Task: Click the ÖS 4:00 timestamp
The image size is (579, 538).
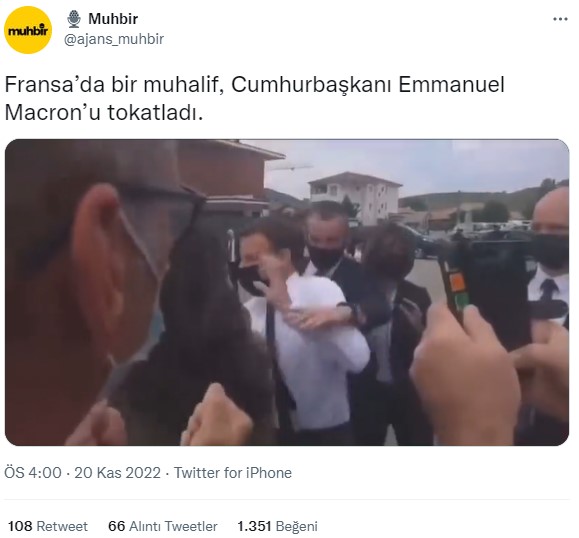Action: [33, 473]
